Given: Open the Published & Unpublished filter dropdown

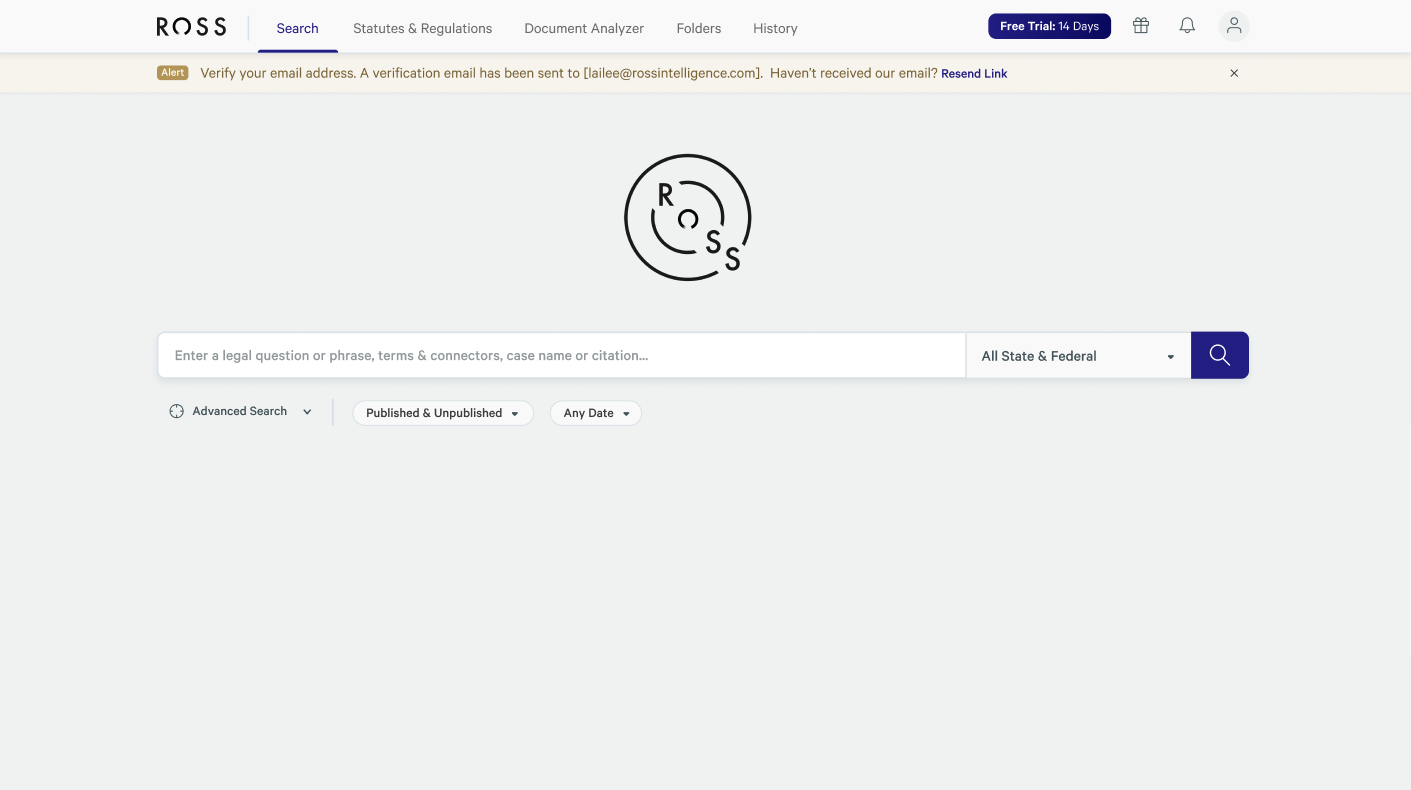Looking at the screenshot, I should [x=443, y=413].
